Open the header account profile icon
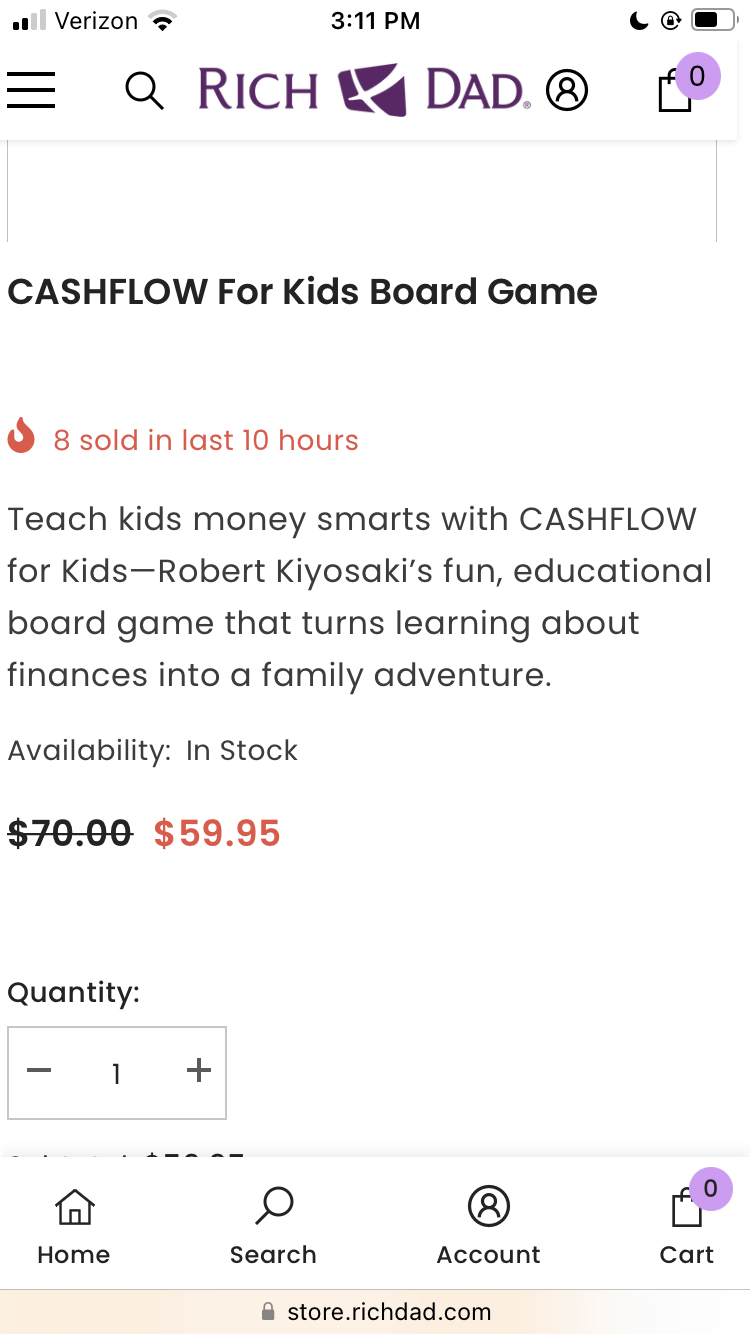750x1334 pixels. coord(567,91)
